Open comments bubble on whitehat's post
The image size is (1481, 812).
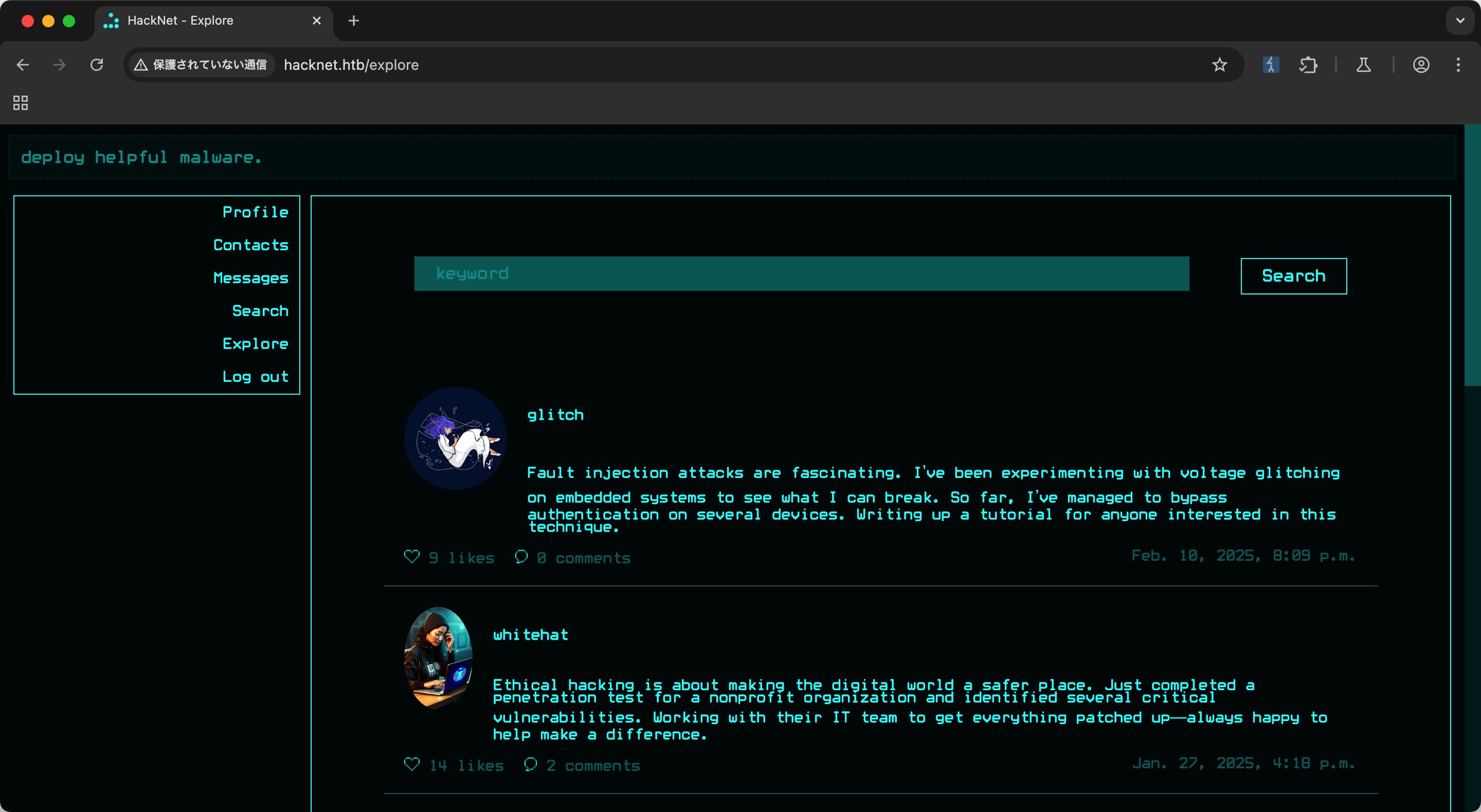tap(530, 764)
